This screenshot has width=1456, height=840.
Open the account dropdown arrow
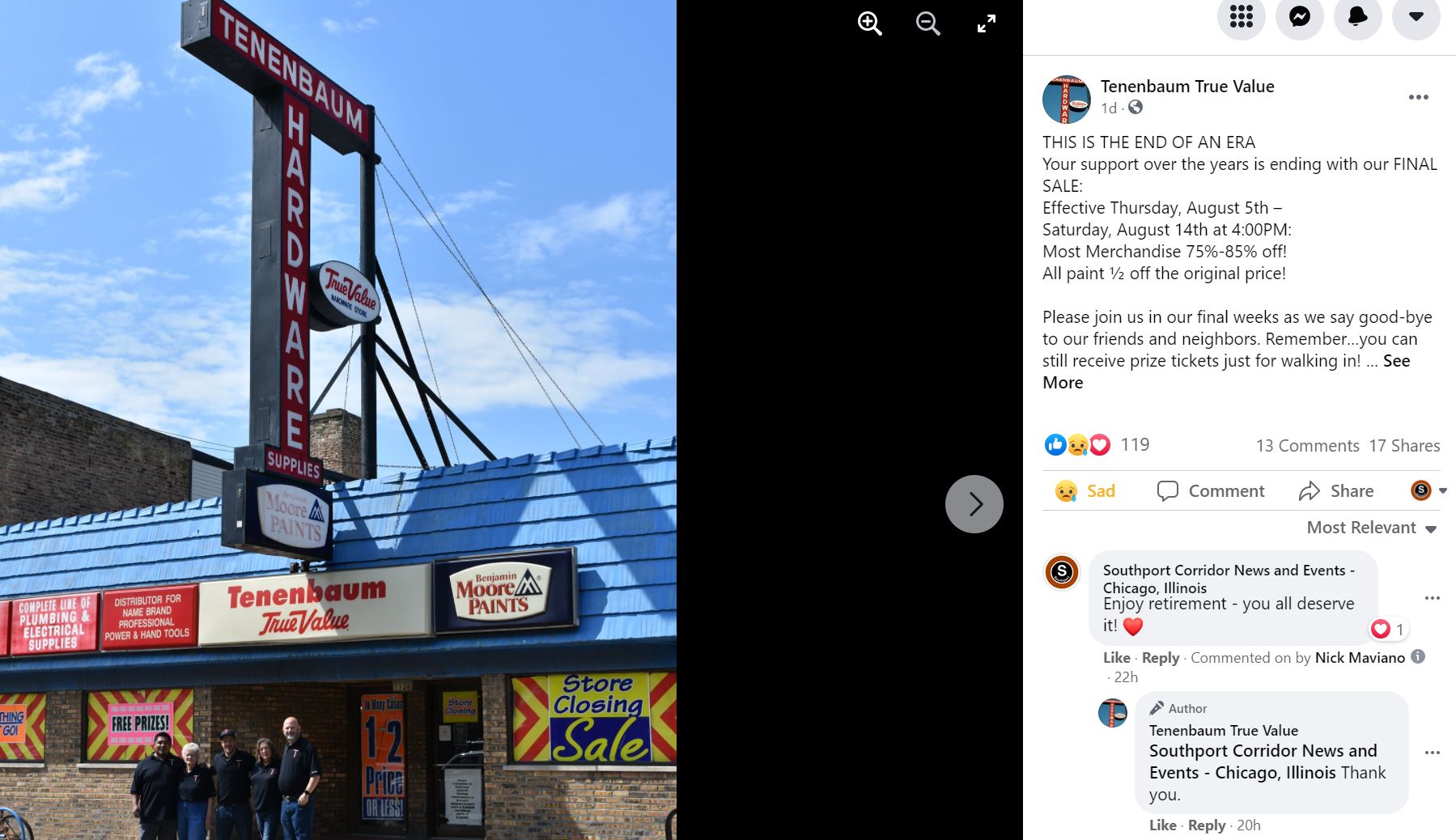pos(1416,16)
